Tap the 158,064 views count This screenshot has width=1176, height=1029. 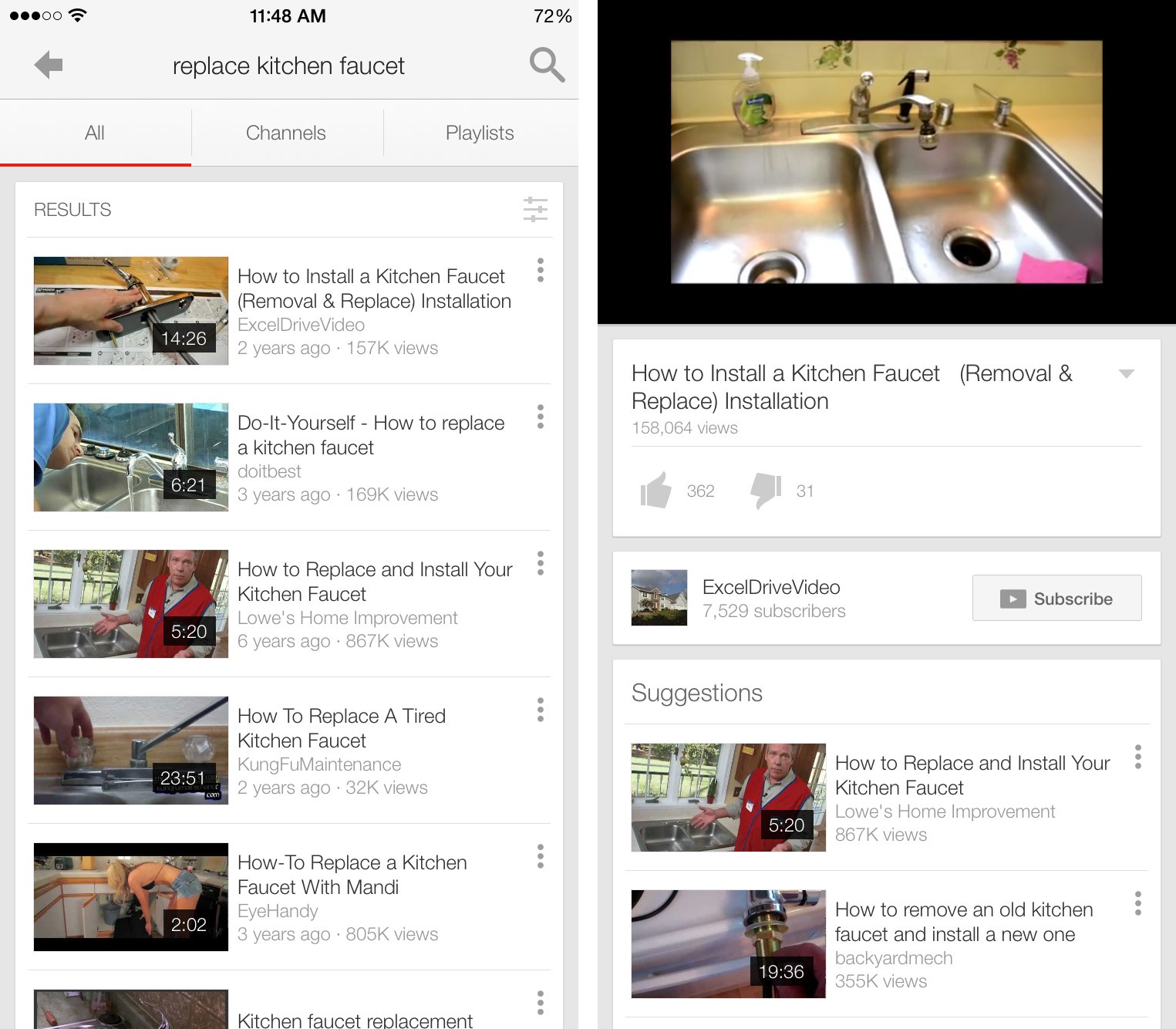(x=685, y=428)
